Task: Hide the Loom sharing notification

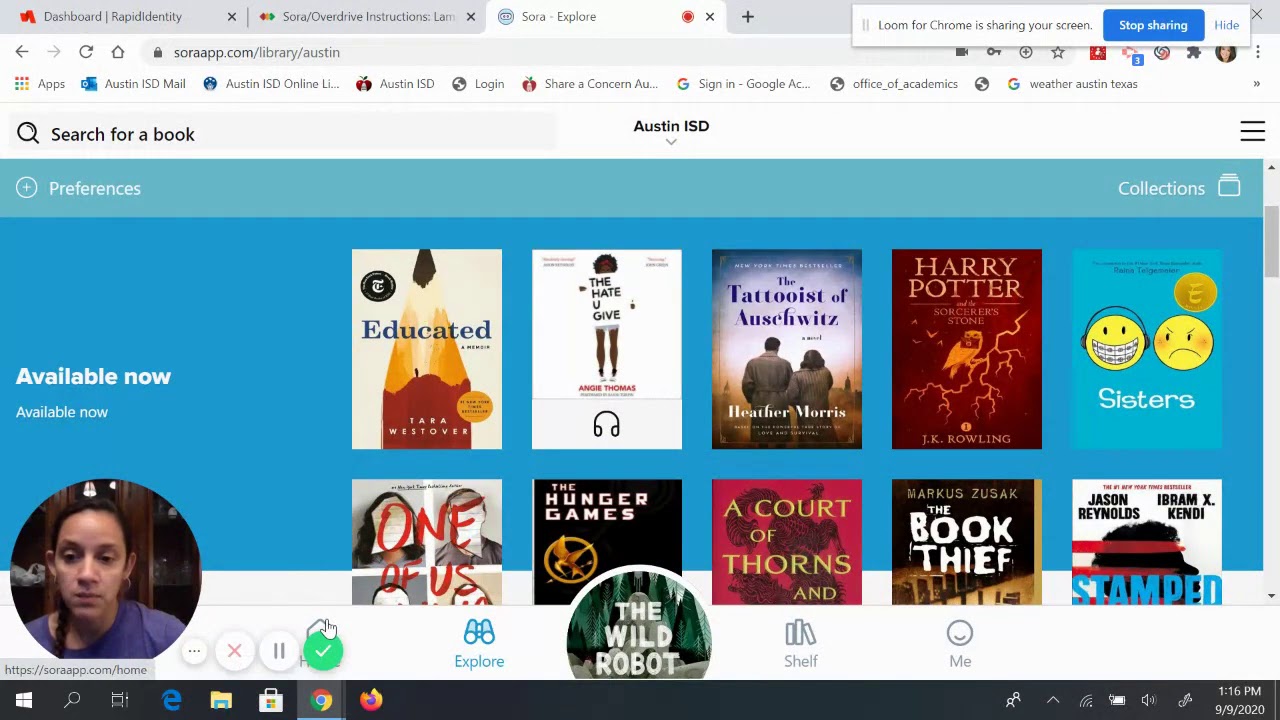Action: click(1226, 25)
